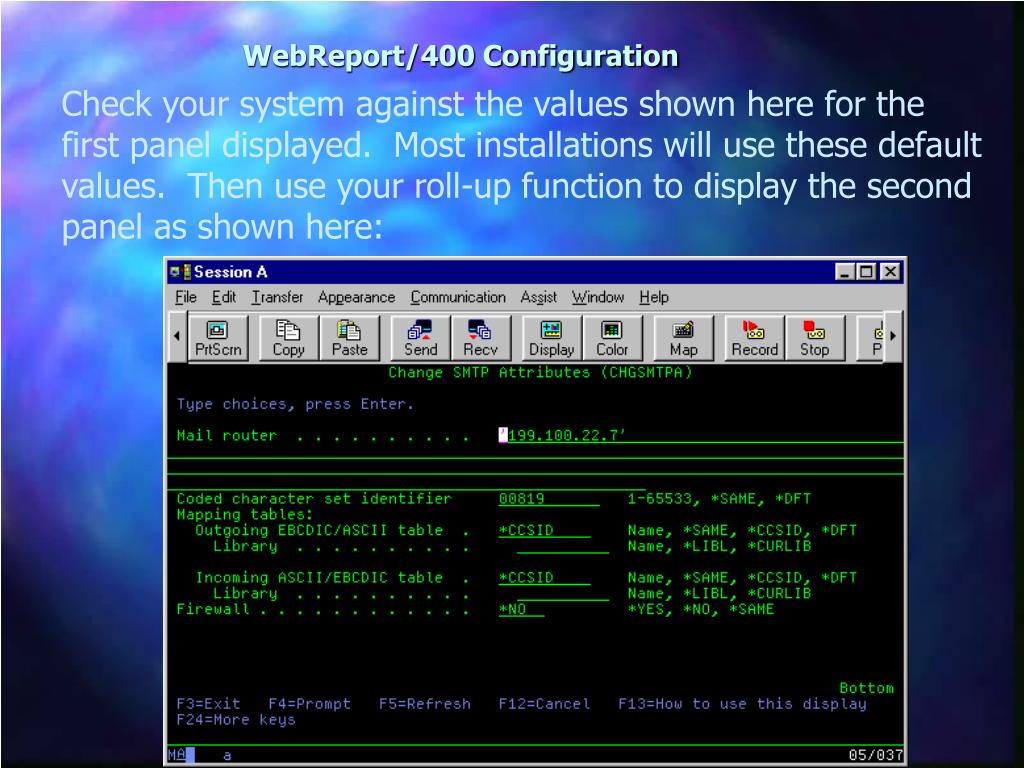The image size is (1024, 768).
Task: Click the Incoming ASCII/EBCDIC table field
Action: (544, 578)
